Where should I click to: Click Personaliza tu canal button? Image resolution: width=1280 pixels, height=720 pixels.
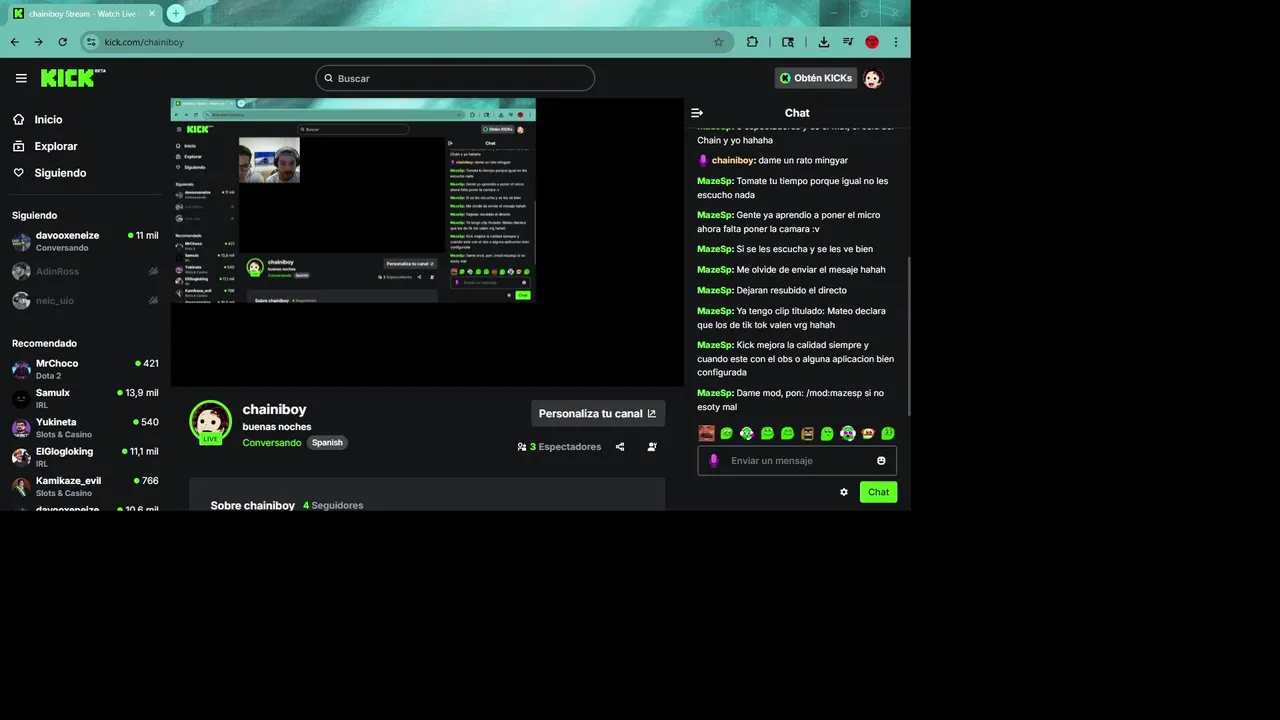(597, 413)
